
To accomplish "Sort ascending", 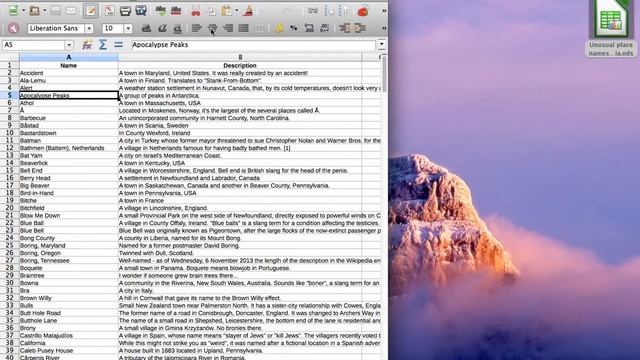I will (x=329, y=11).
